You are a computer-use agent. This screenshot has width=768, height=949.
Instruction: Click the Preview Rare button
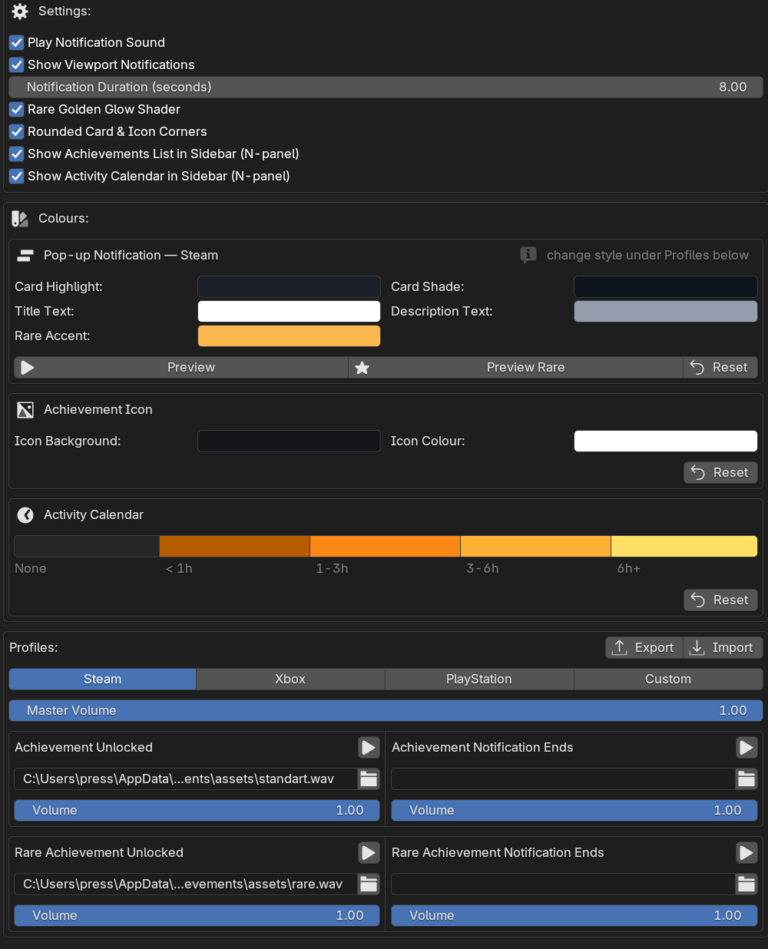pos(516,367)
